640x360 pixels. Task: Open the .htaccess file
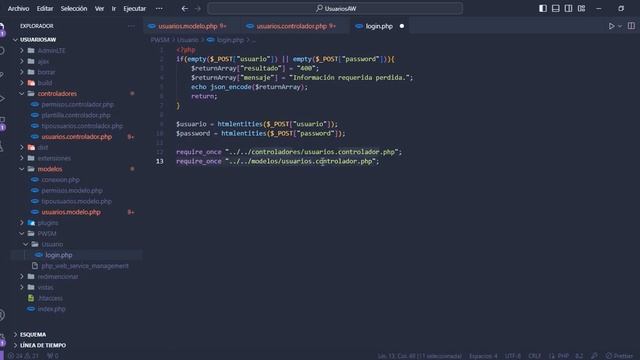pyautogui.click(x=50, y=298)
